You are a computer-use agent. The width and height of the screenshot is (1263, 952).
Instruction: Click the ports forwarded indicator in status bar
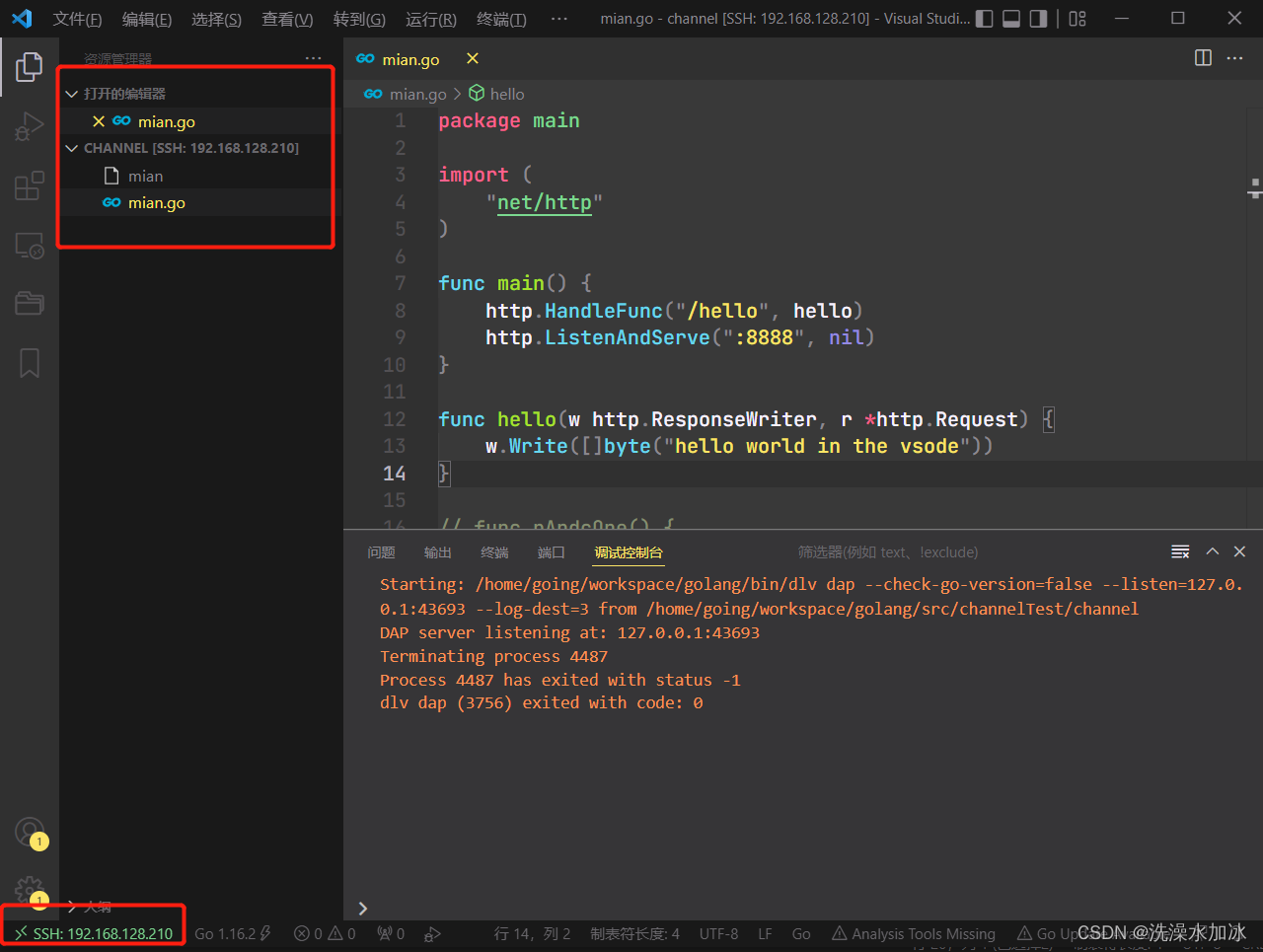tap(391, 933)
